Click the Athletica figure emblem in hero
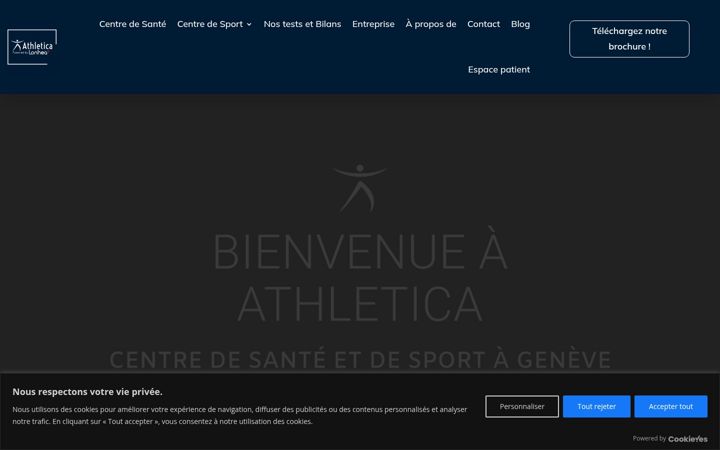720x450 pixels. click(360, 187)
